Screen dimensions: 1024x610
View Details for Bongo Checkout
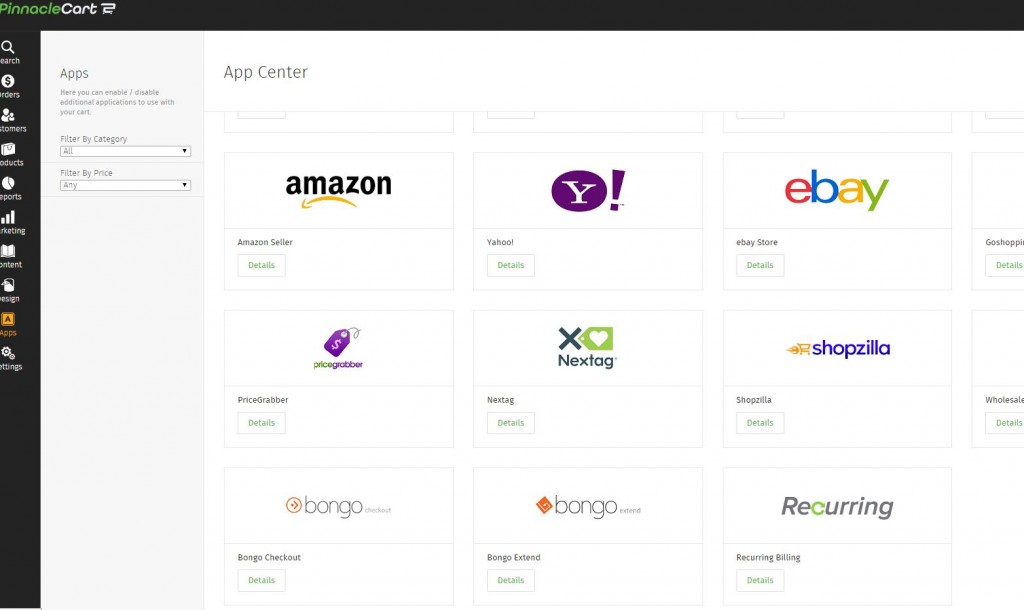click(x=261, y=580)
